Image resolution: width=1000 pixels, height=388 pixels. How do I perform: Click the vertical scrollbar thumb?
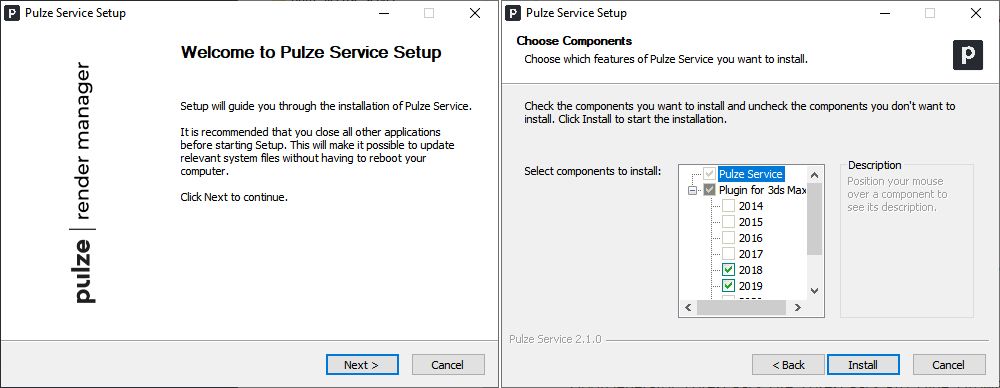(x=814, y=219)
